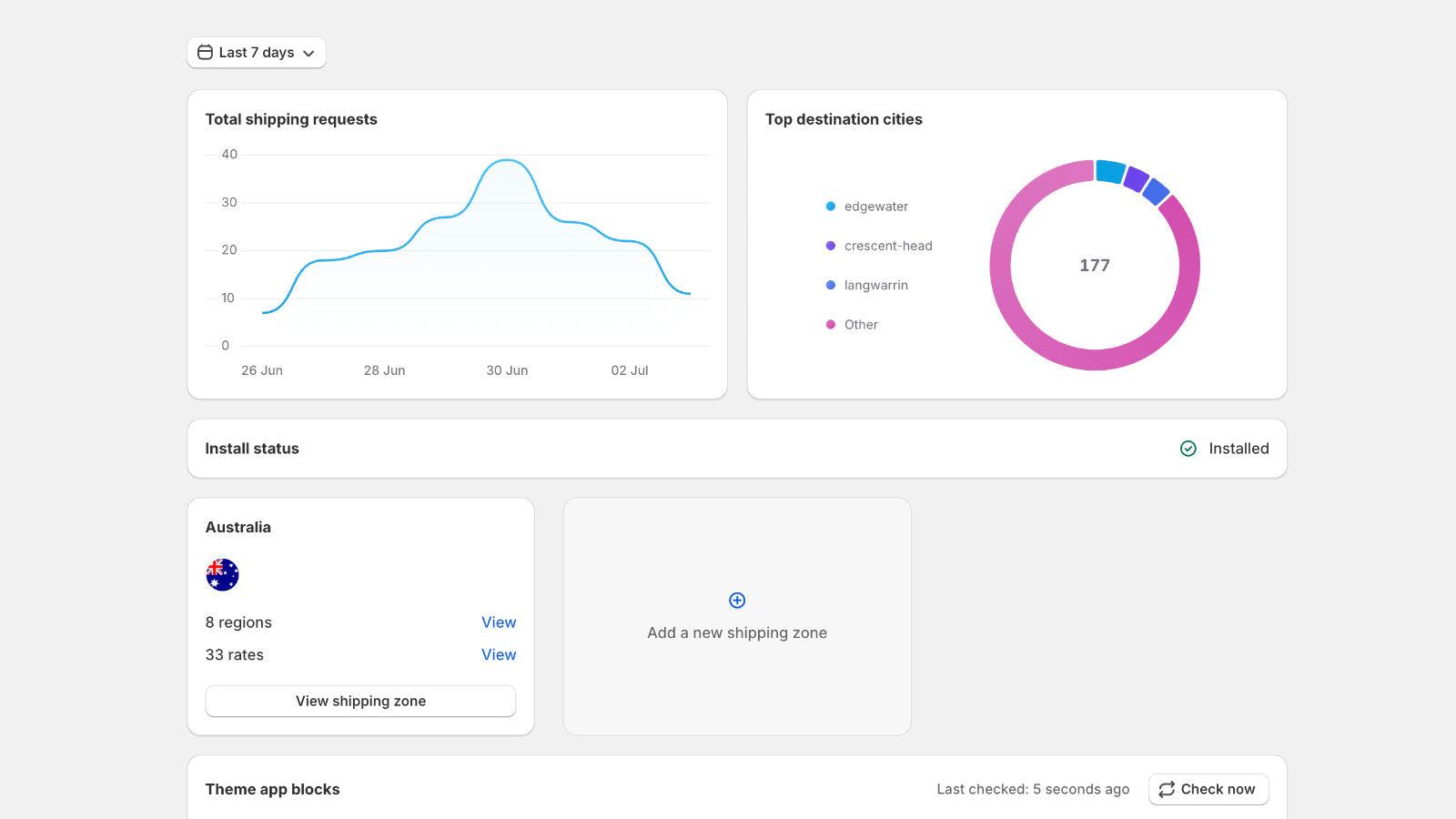The image size is (1456, 819).
Task: Click the Top destination cities heading
Action: pyautogui.click(x=844, y=119)
